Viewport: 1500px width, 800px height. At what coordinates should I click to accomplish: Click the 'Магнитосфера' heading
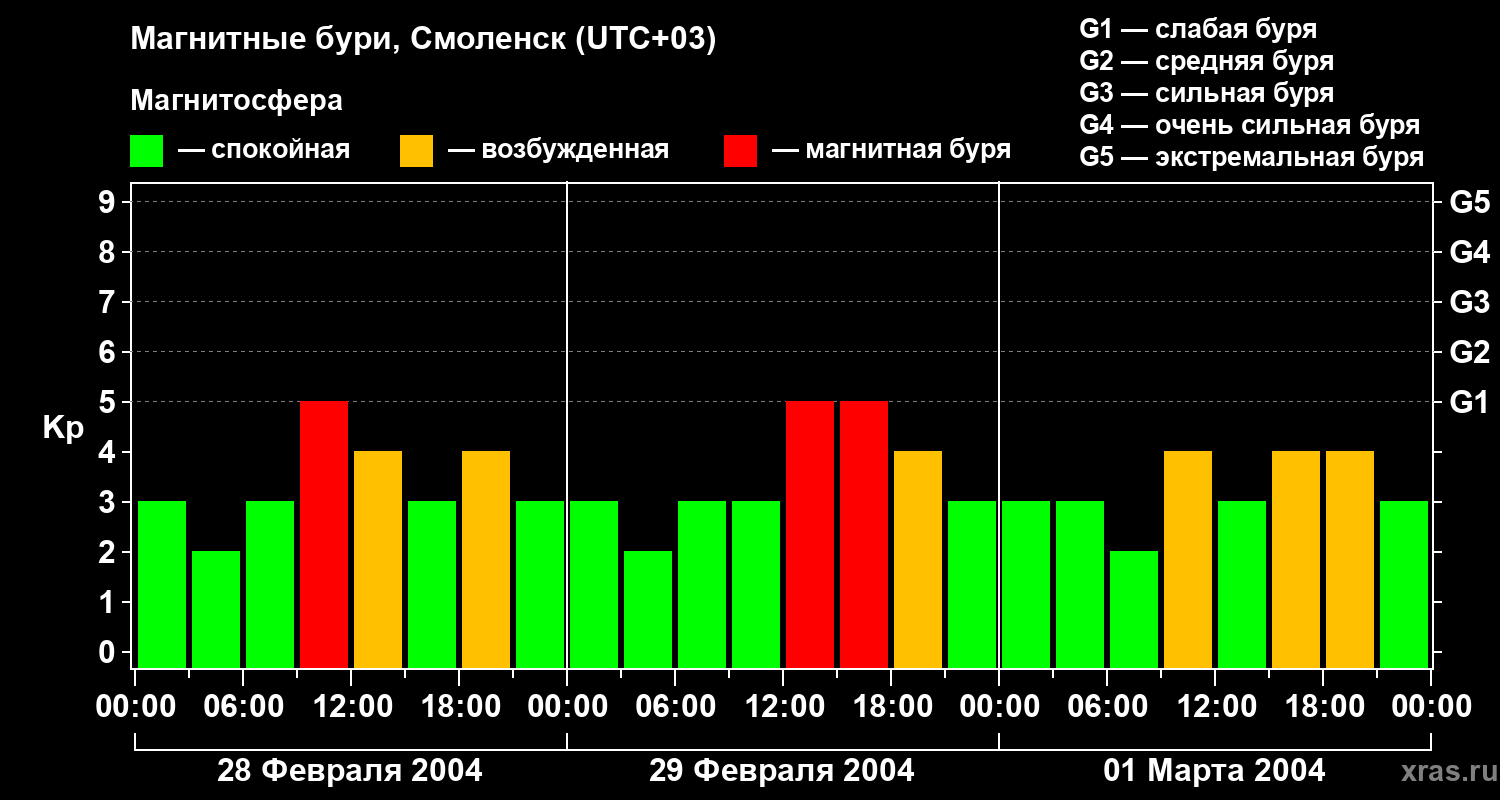tap(236, 101)
